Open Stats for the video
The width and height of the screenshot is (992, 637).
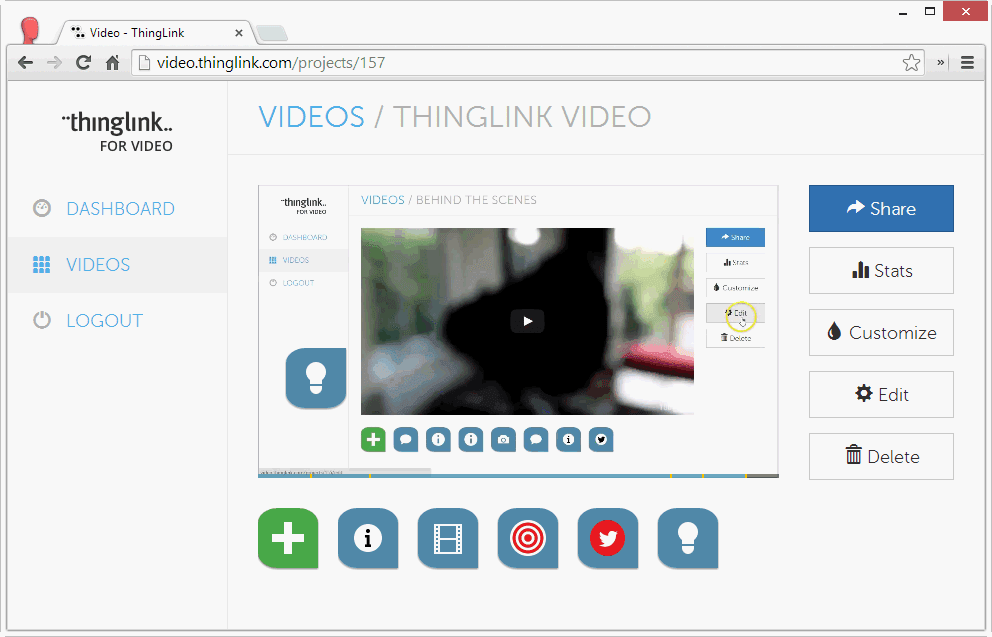[881, 270]
